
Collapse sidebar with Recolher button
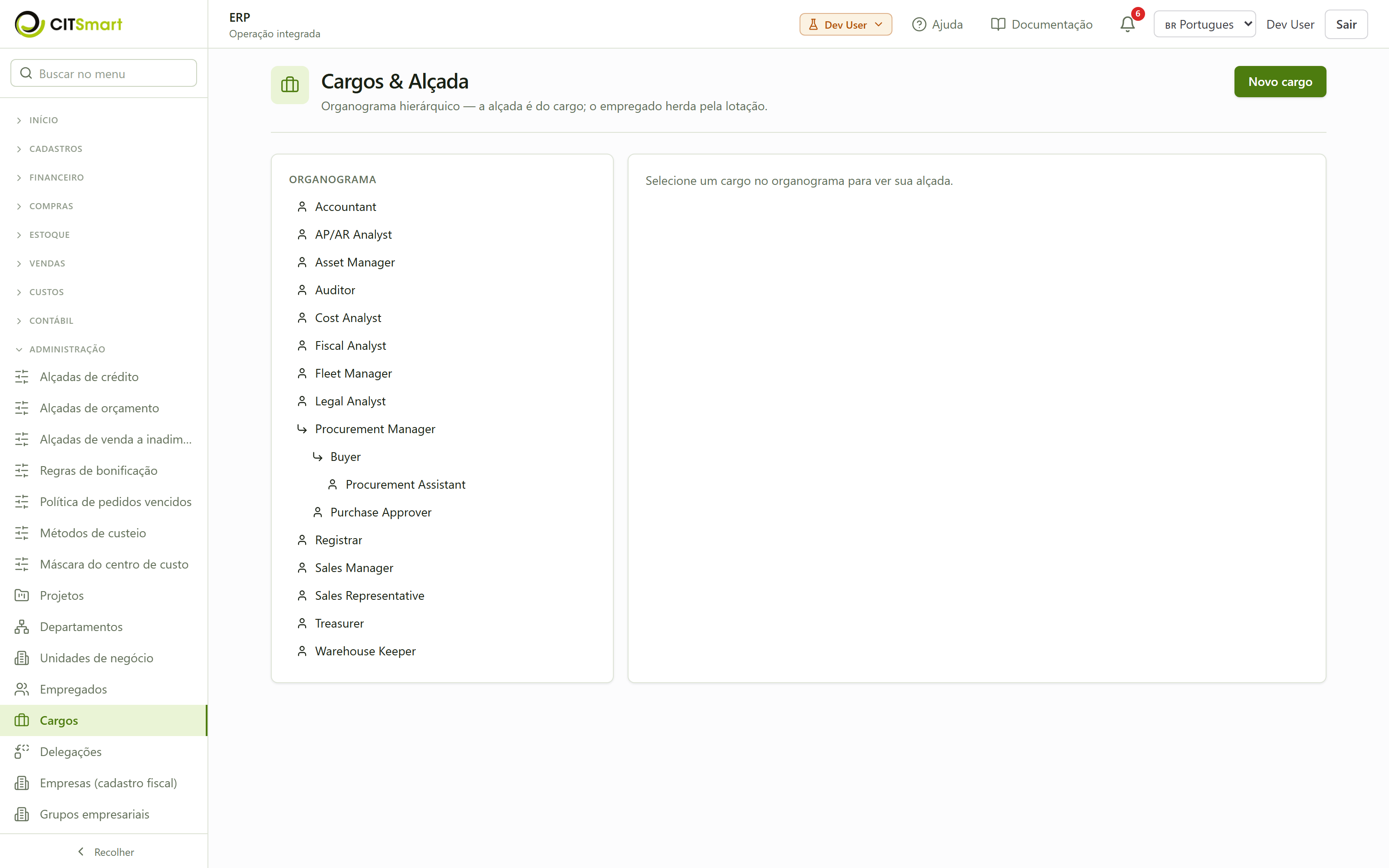(105, 852)
